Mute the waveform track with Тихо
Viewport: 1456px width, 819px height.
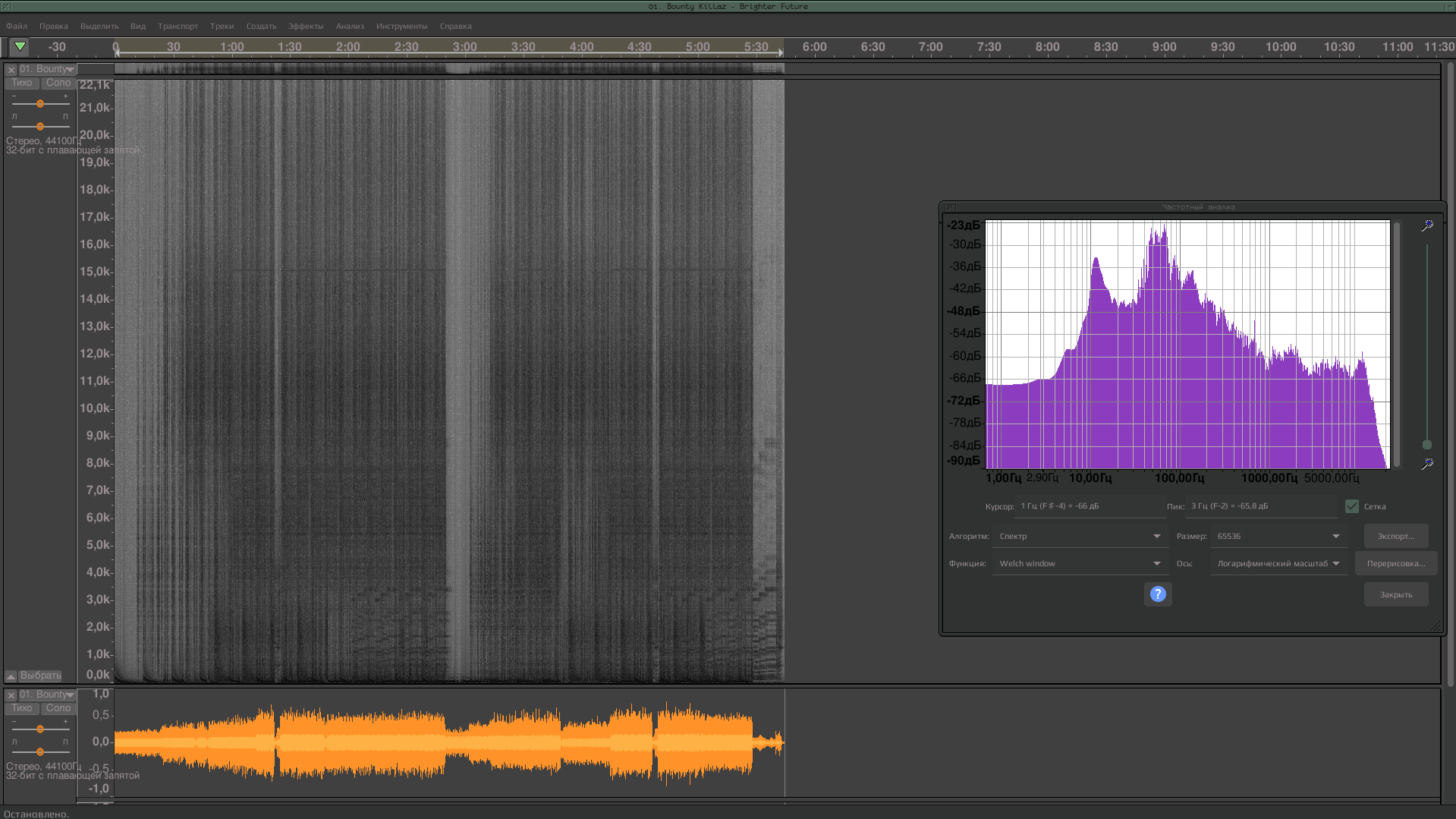pyautogui.click(x=22, y=708)
